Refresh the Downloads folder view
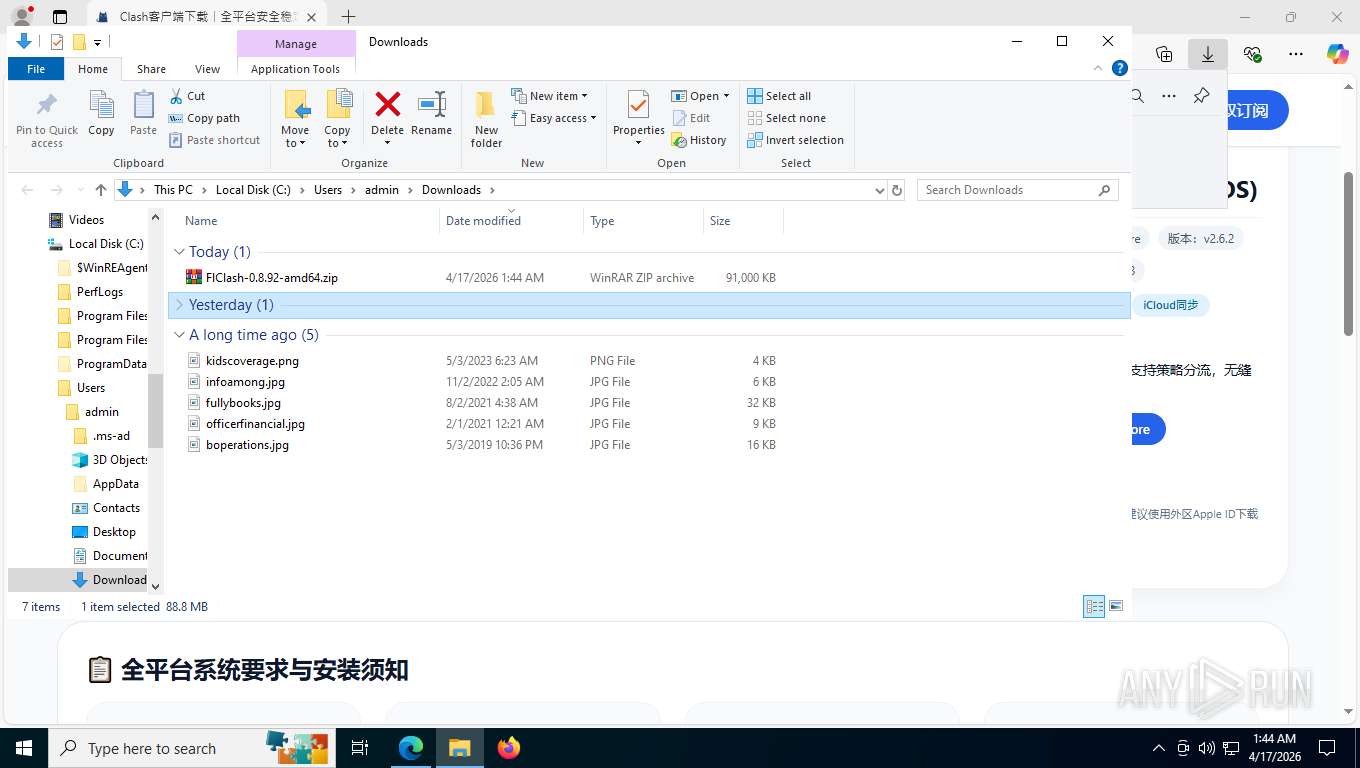Viewport: 1360px width, 768px height. tap(897, 190)
